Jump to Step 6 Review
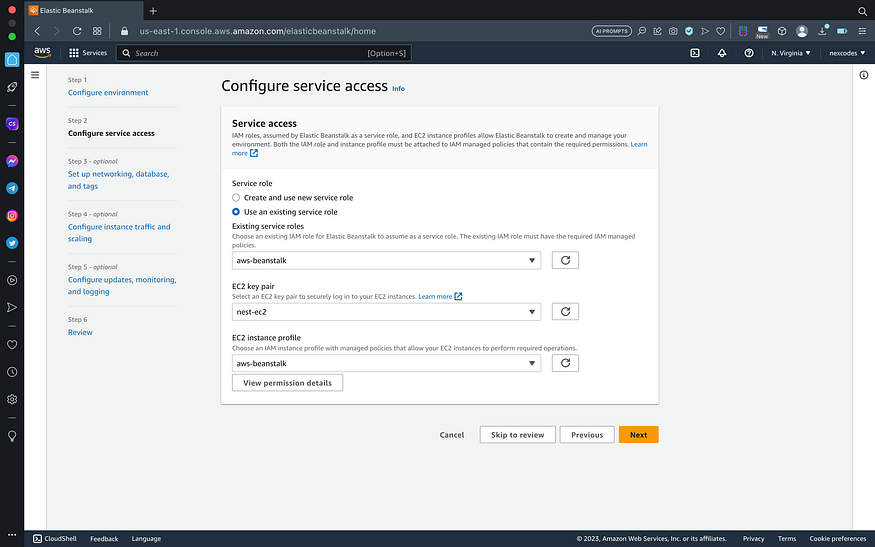Viewport: 875px width, 547px height. coord(80,332)
